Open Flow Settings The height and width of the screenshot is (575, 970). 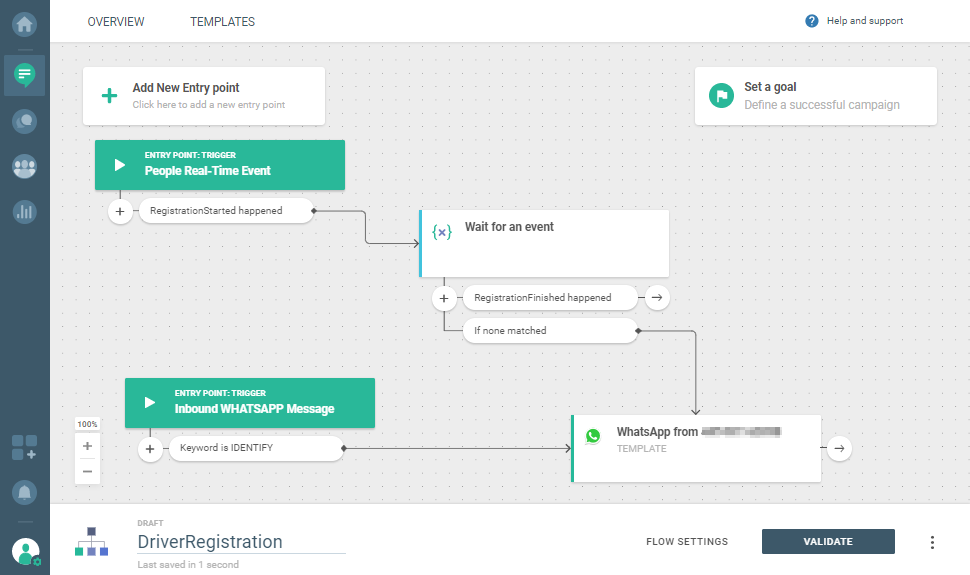pyautogui.click(x=687, y=542)
